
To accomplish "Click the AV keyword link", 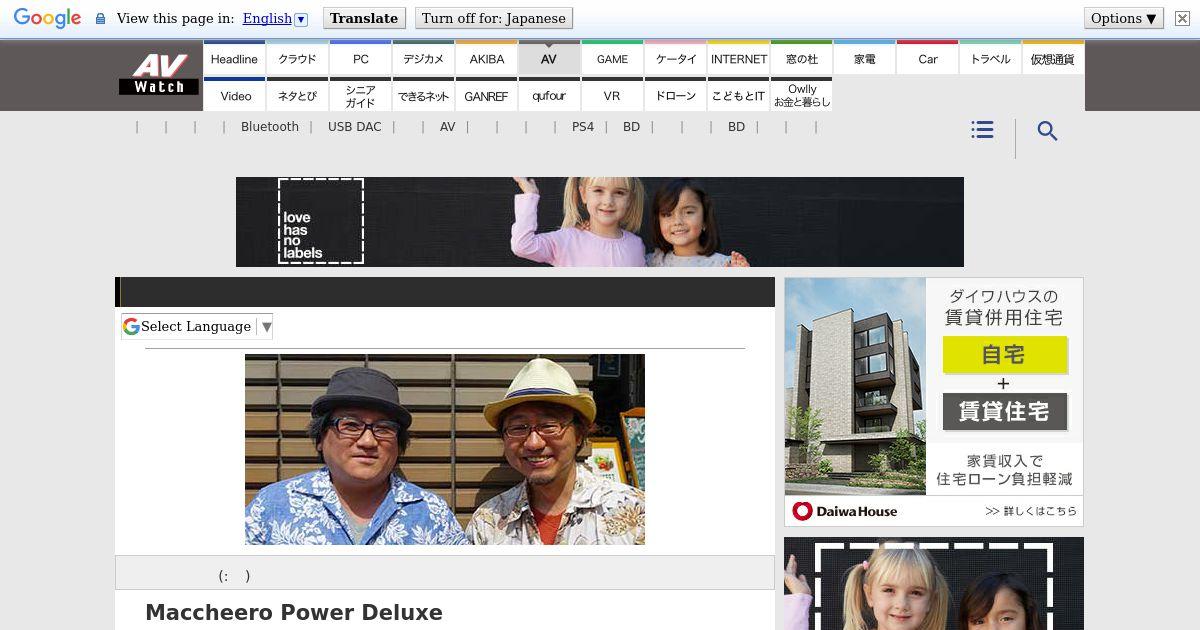I will point(447,127).
